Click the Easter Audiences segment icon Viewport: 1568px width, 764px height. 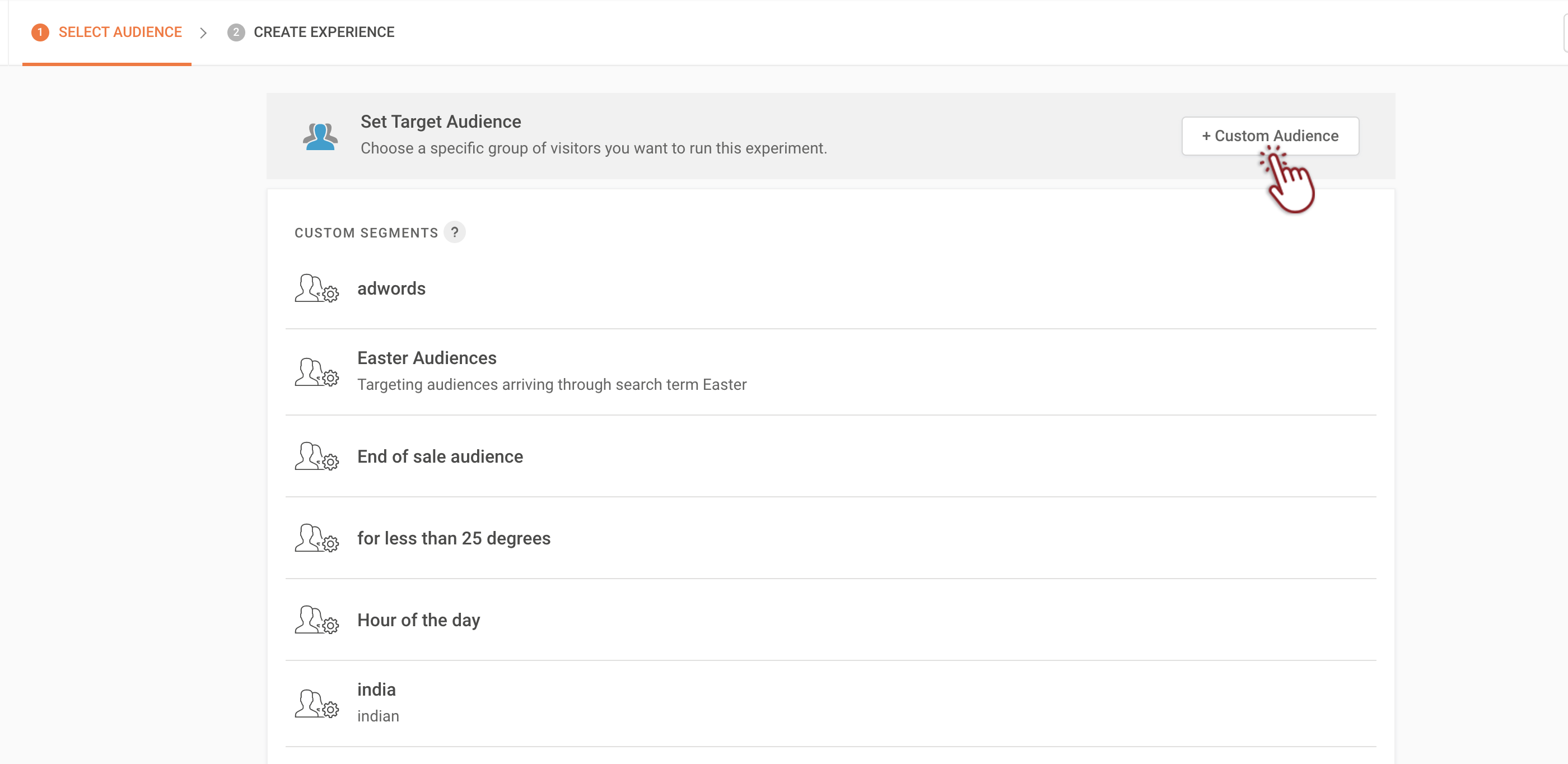click(x=316, y=372)
